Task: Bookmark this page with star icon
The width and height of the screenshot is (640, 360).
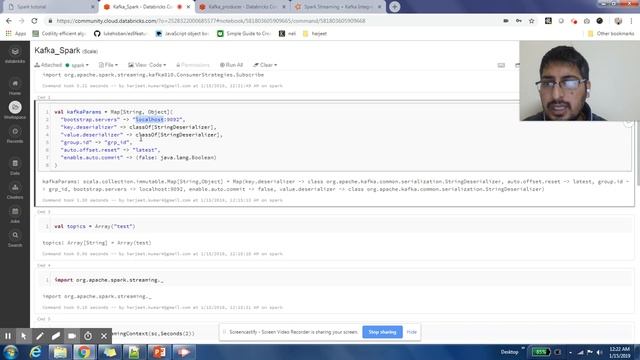Action: pyautogui.click(x=531, y=21)
